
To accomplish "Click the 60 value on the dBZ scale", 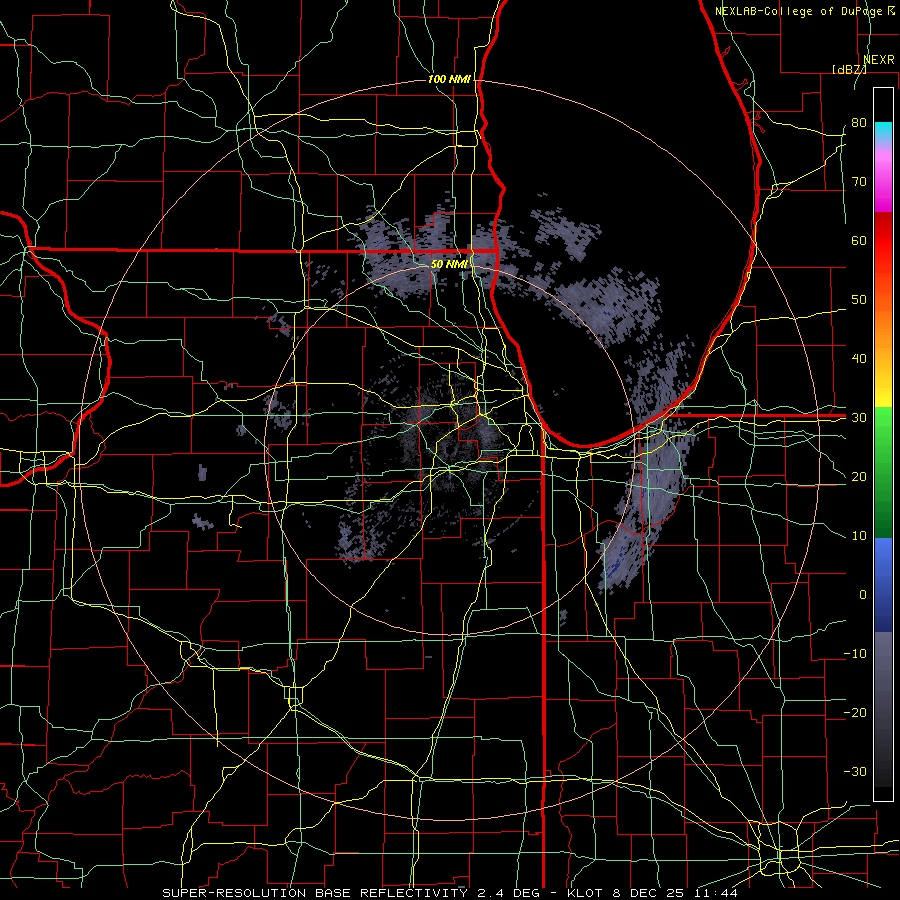I will point(859,240).
